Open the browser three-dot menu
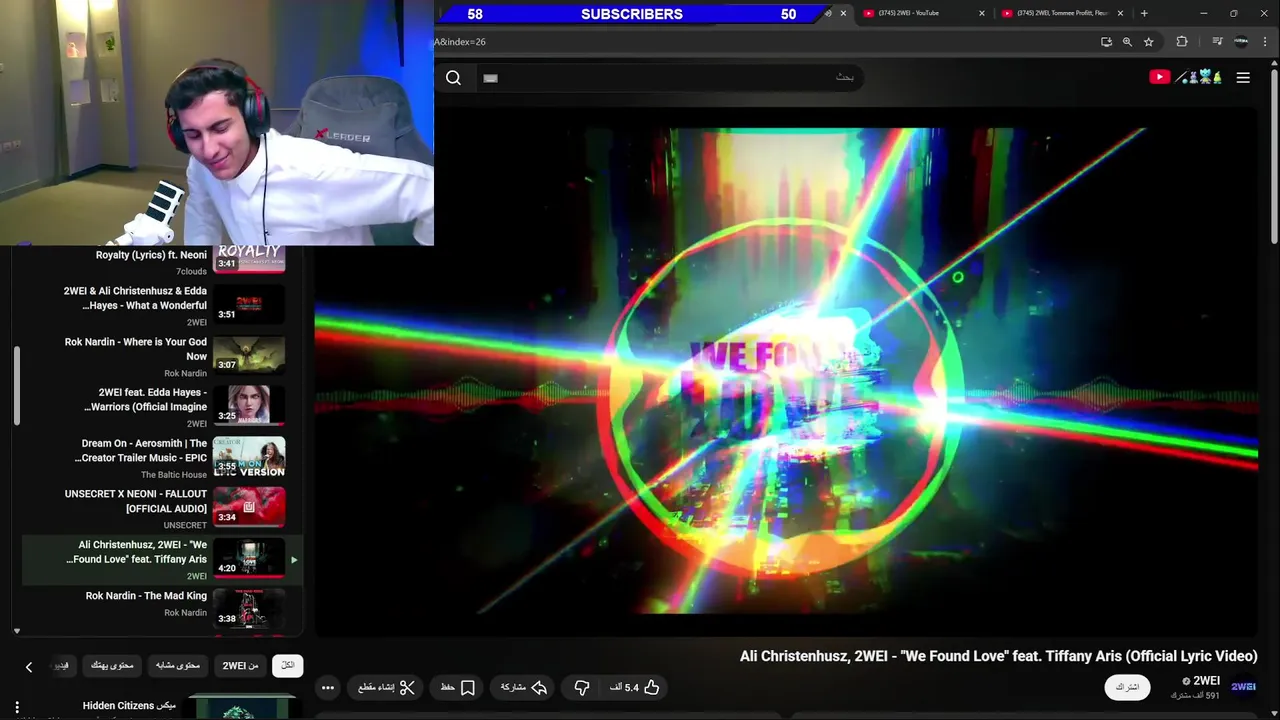1280x720 pixels. click(x=1265, y=42)
